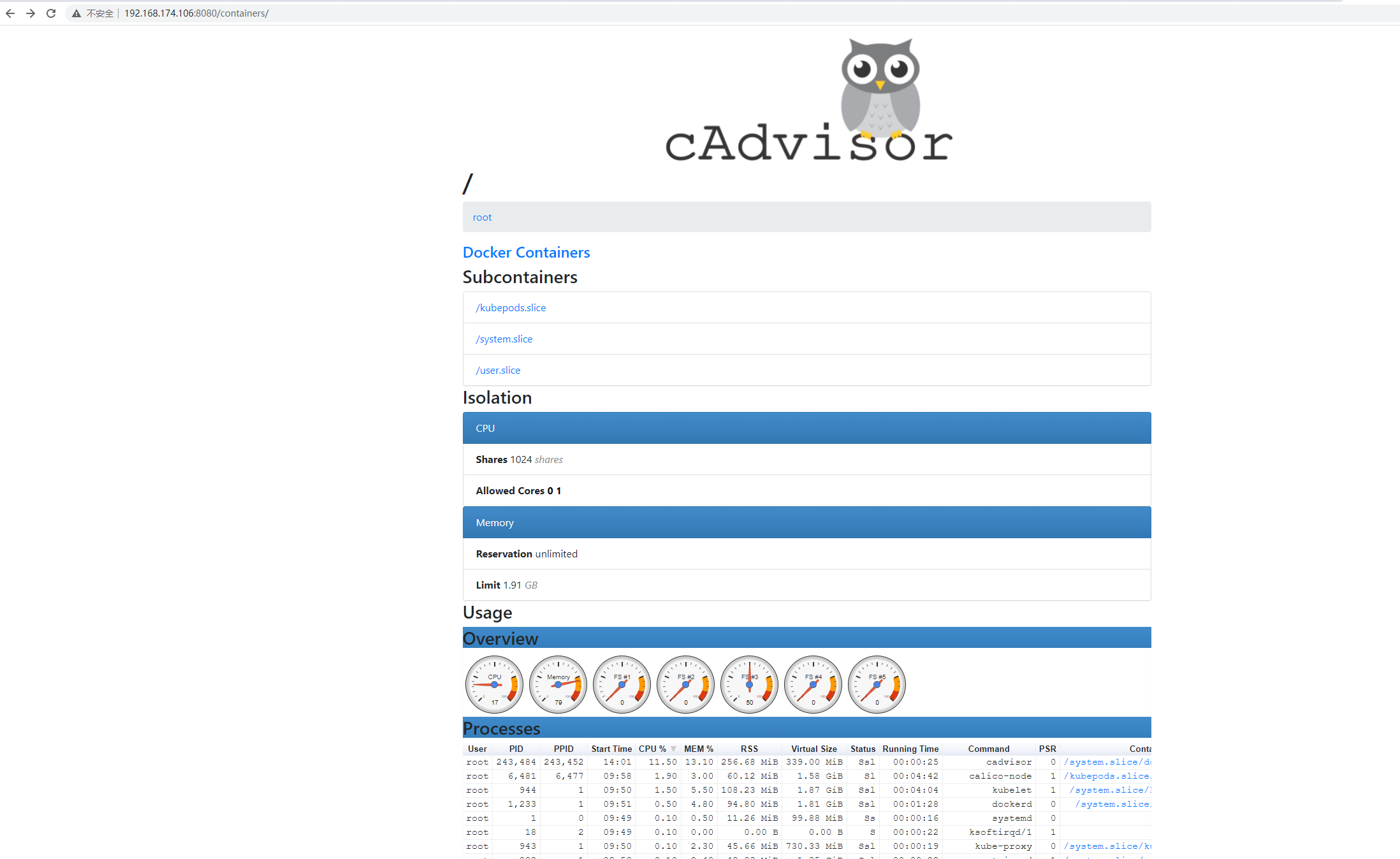Sort processes by Running Time header
1400x859 pixels.
tap(910, 749)
